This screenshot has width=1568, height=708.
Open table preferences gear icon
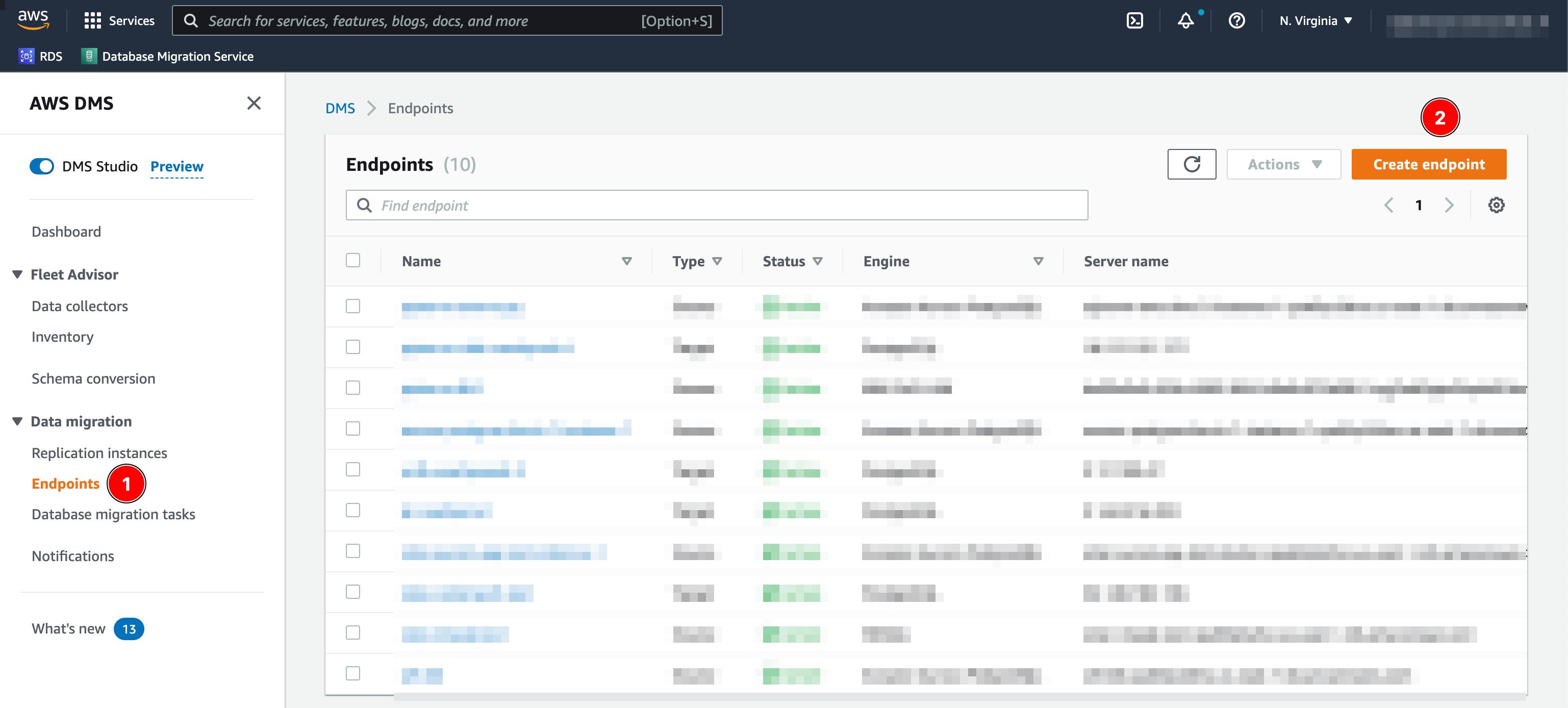[x=1496, y=205]
